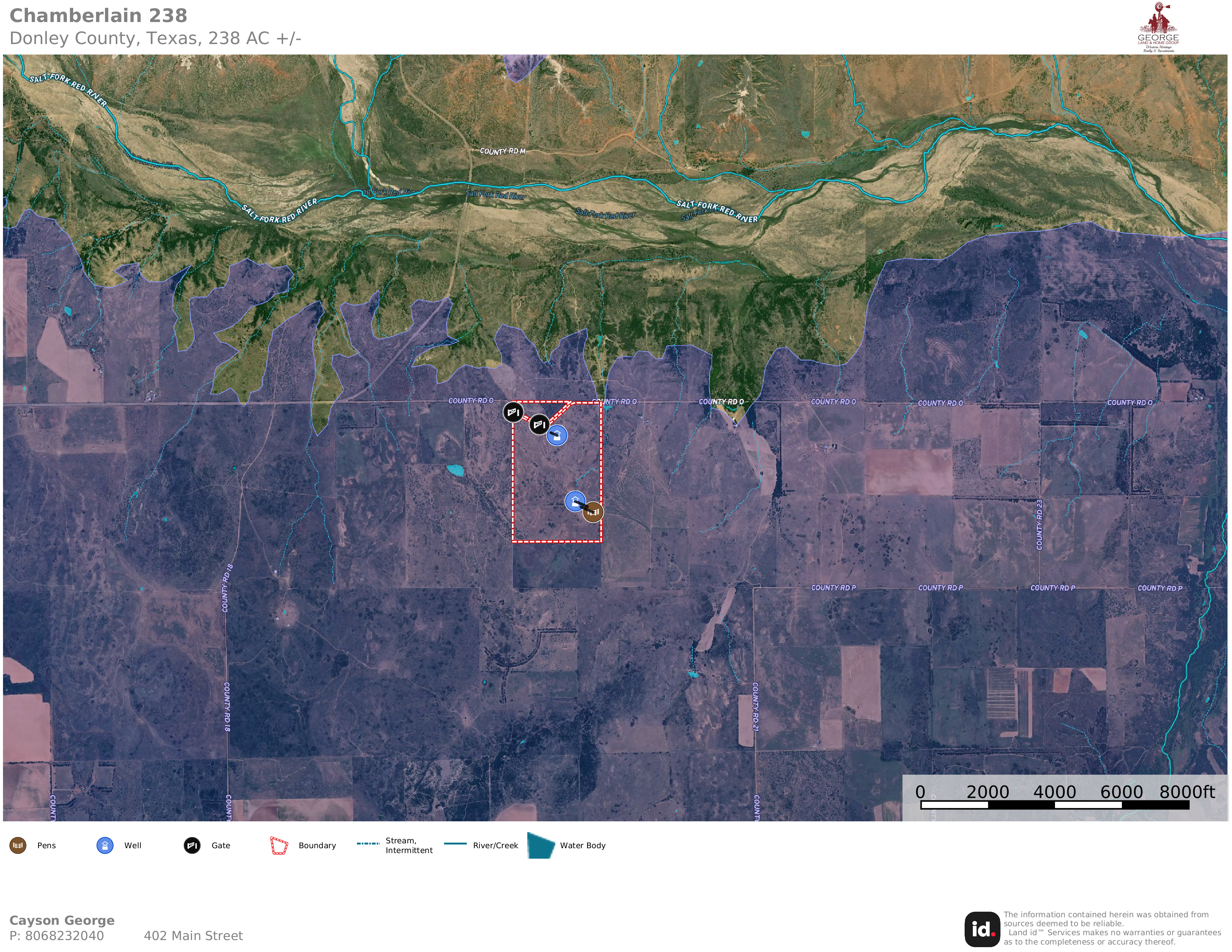Click the black Gate icon in the legend
1232x952 pixels.
click(192, 845)
